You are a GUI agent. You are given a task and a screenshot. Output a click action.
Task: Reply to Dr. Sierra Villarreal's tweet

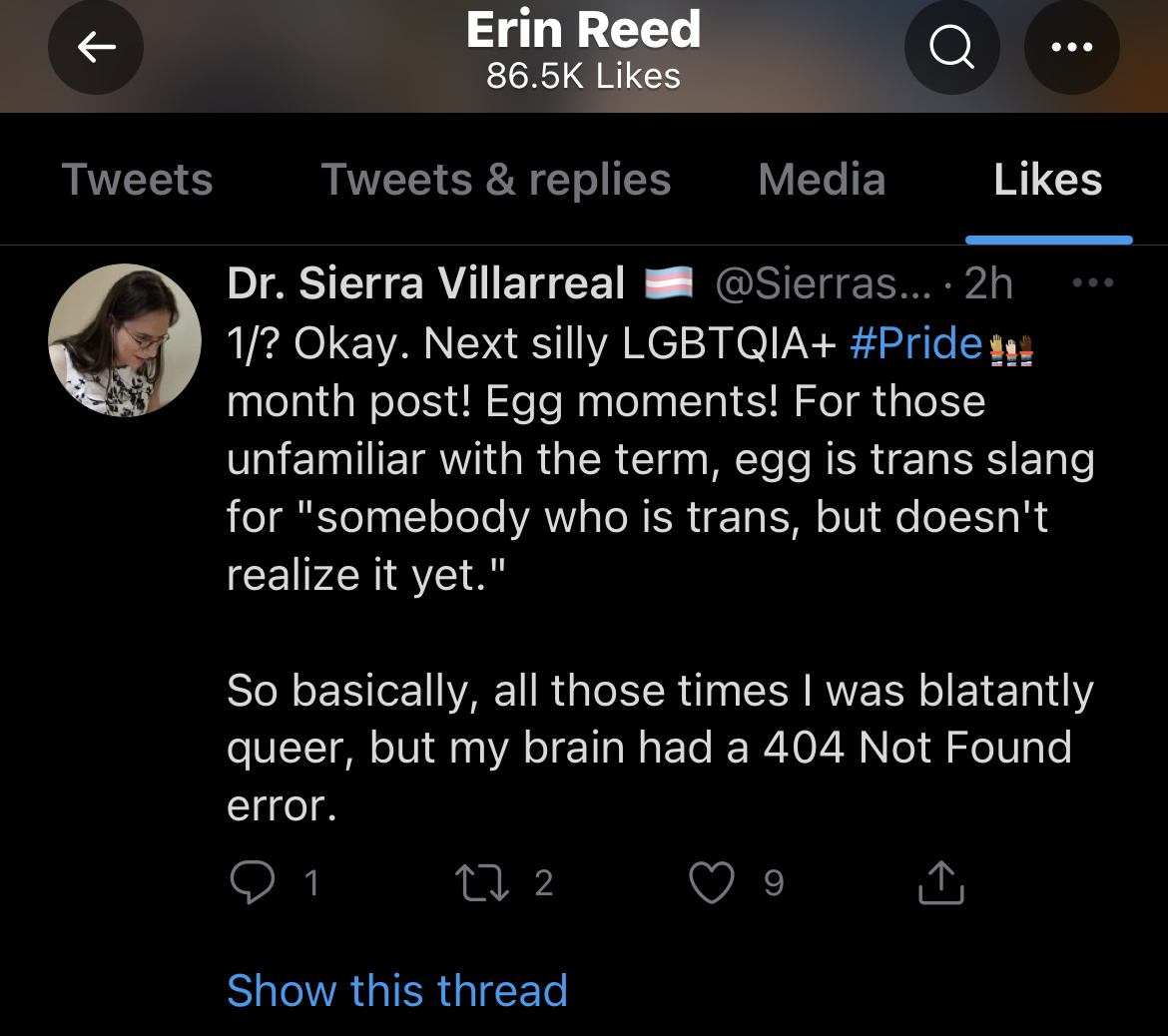[252, 883]
